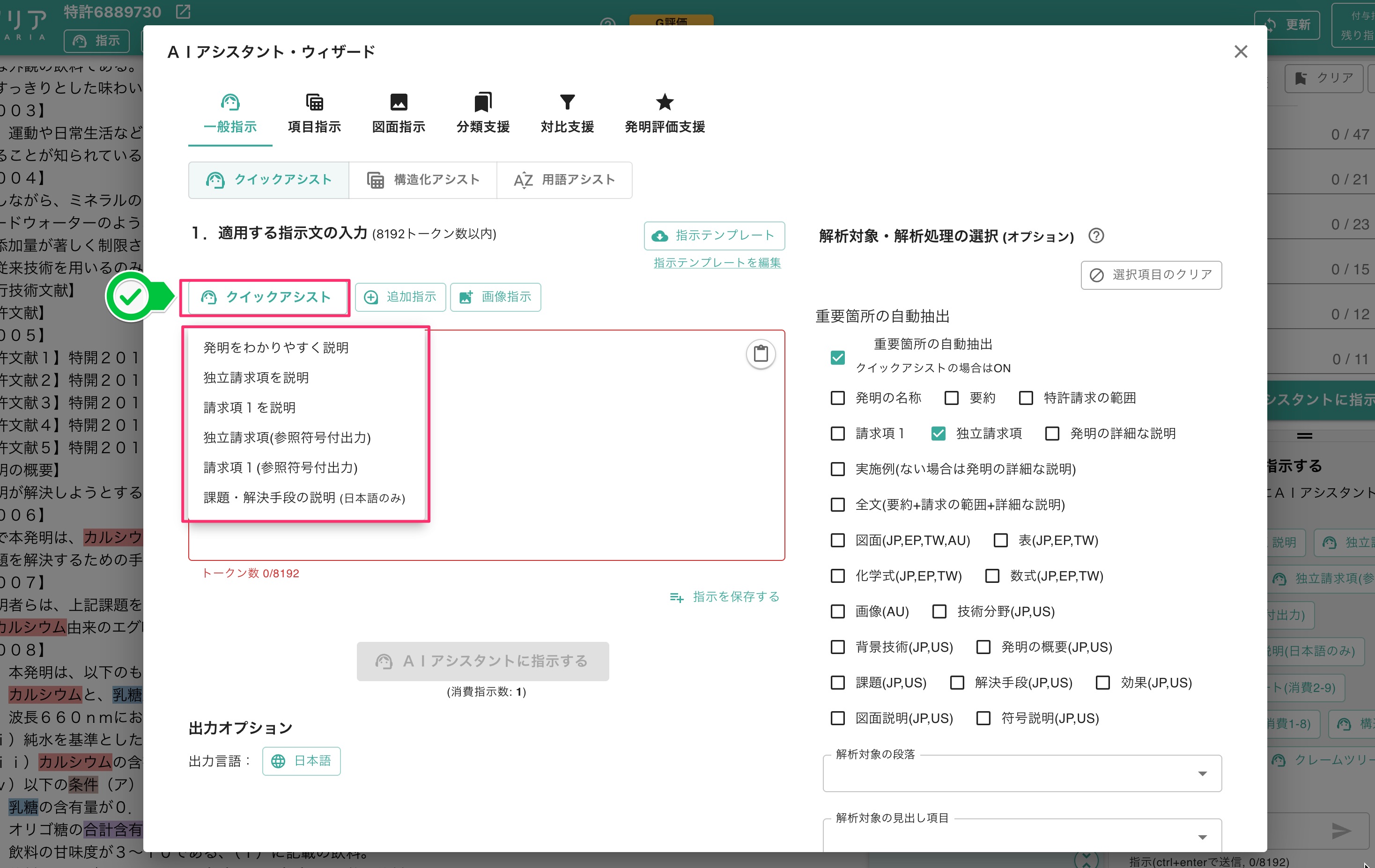Click 画像指示 button

point(495,297)
